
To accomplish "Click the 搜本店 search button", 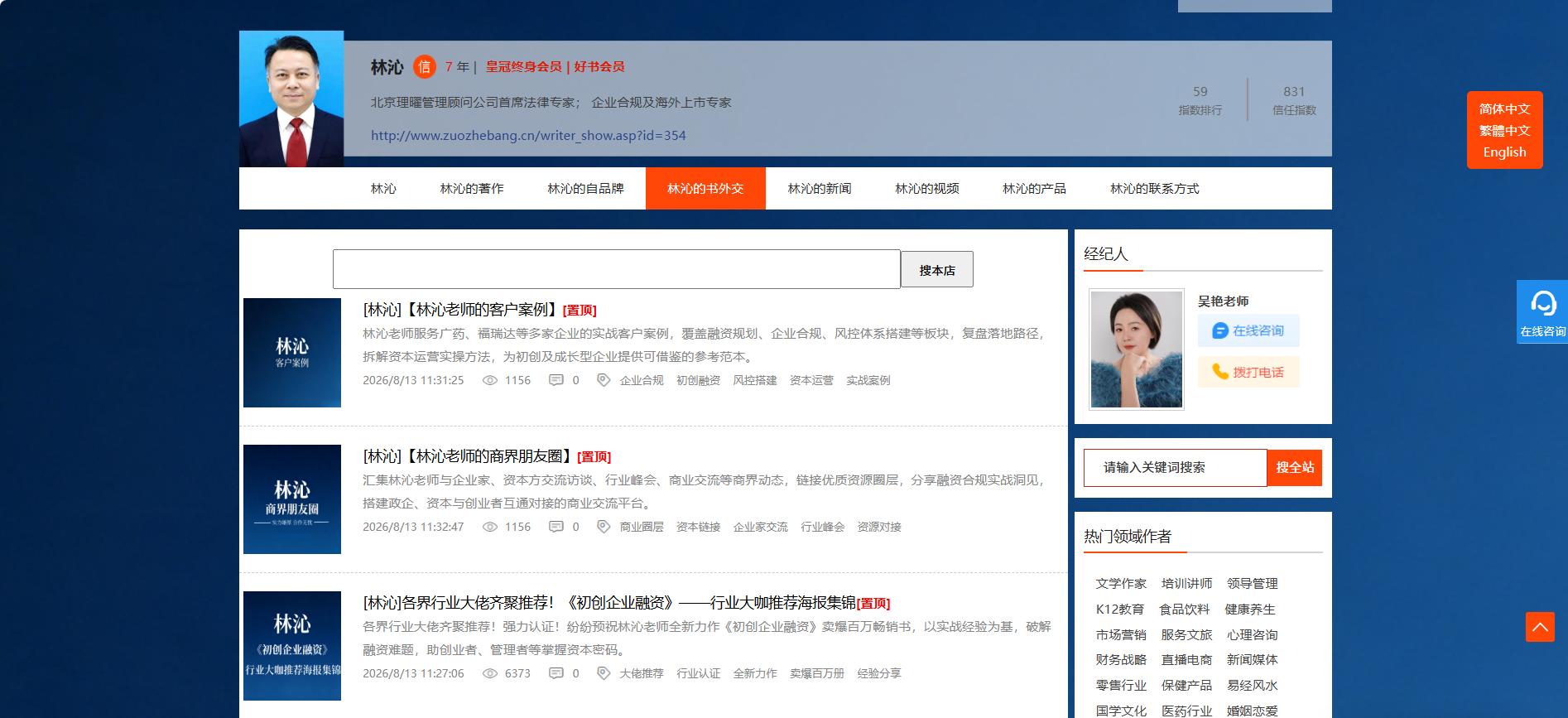I will (x=937, y=270).
